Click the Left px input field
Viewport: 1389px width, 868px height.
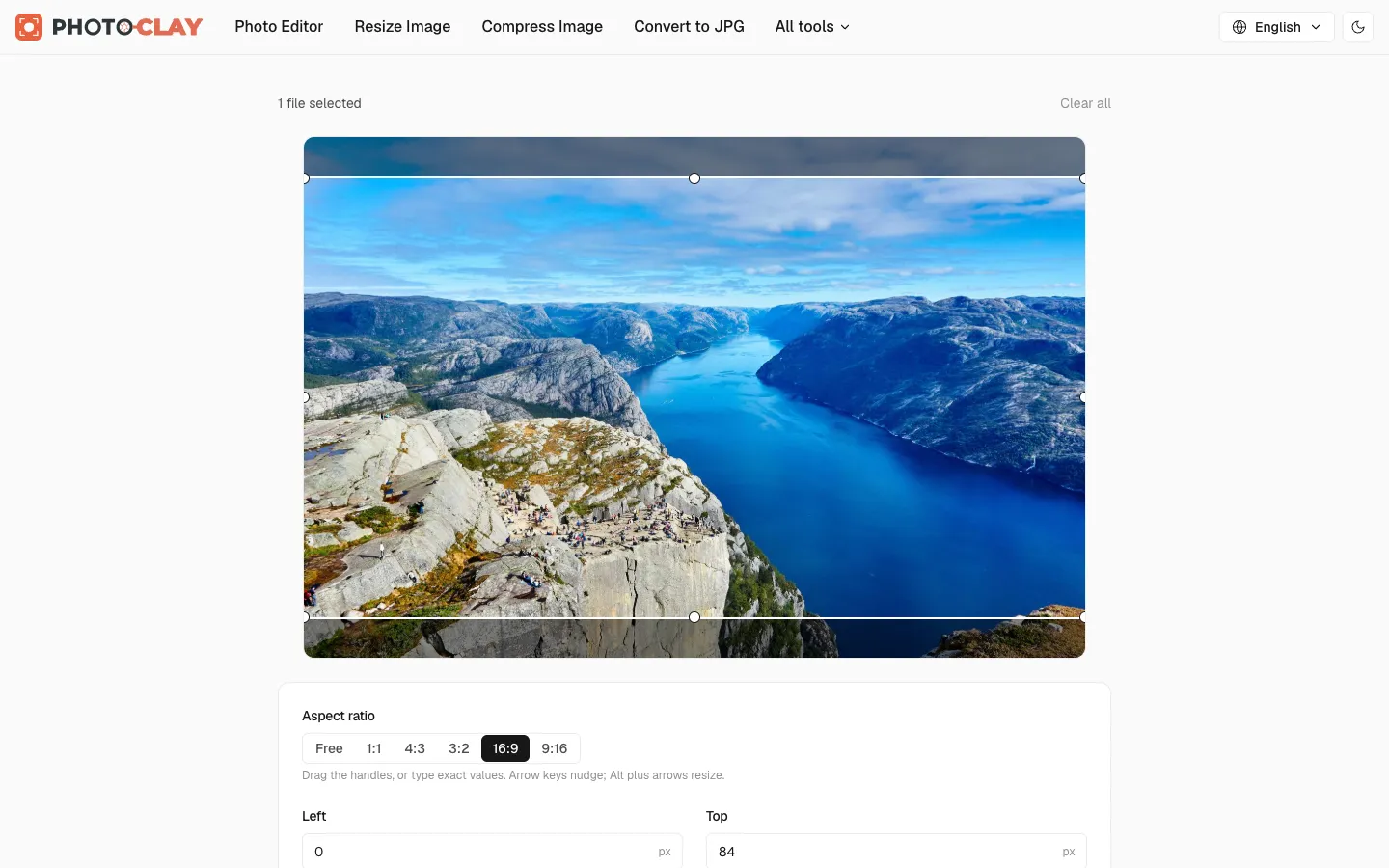[x=492, y=852]
